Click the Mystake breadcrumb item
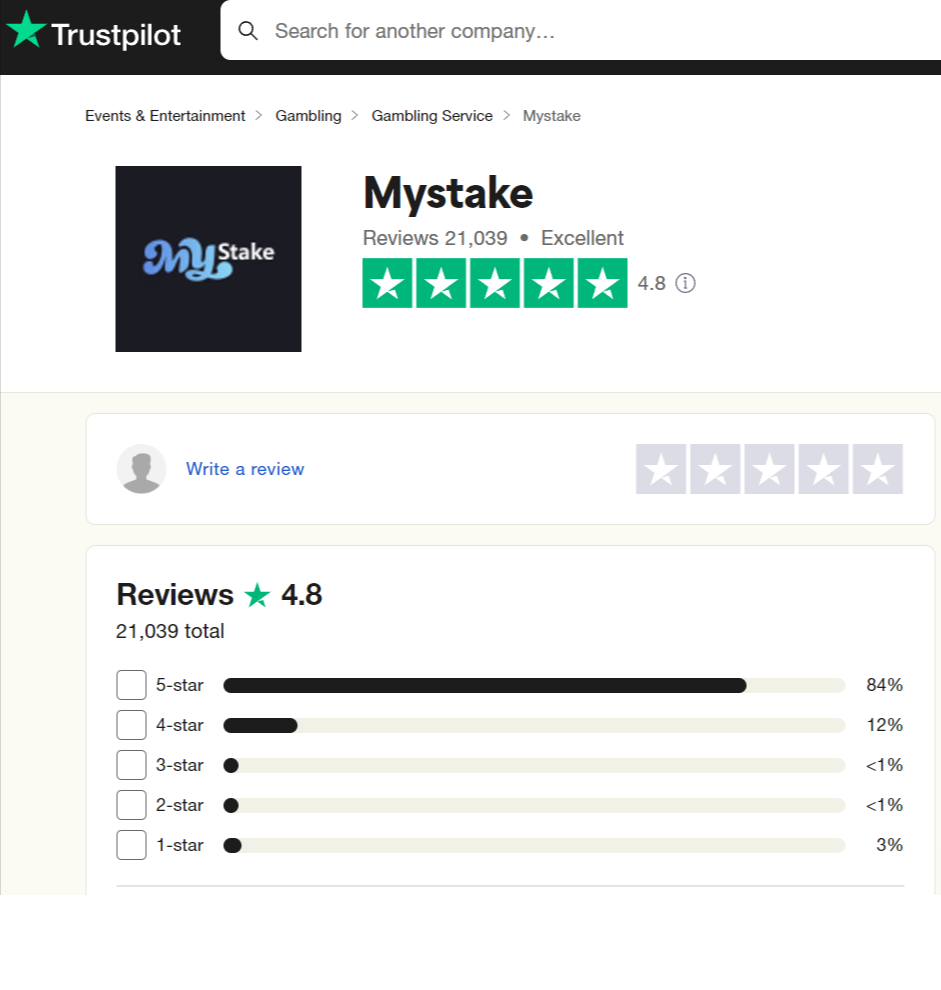 [551, 115]
